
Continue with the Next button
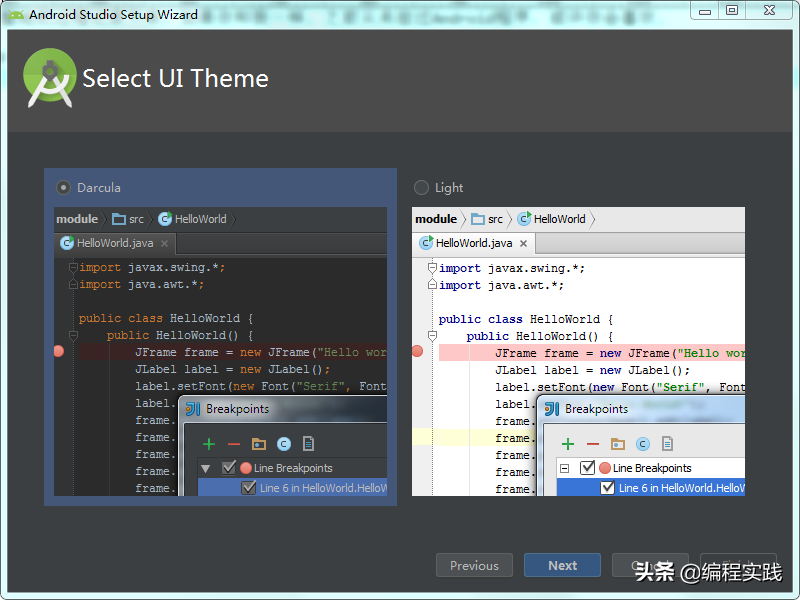[562, 565]
